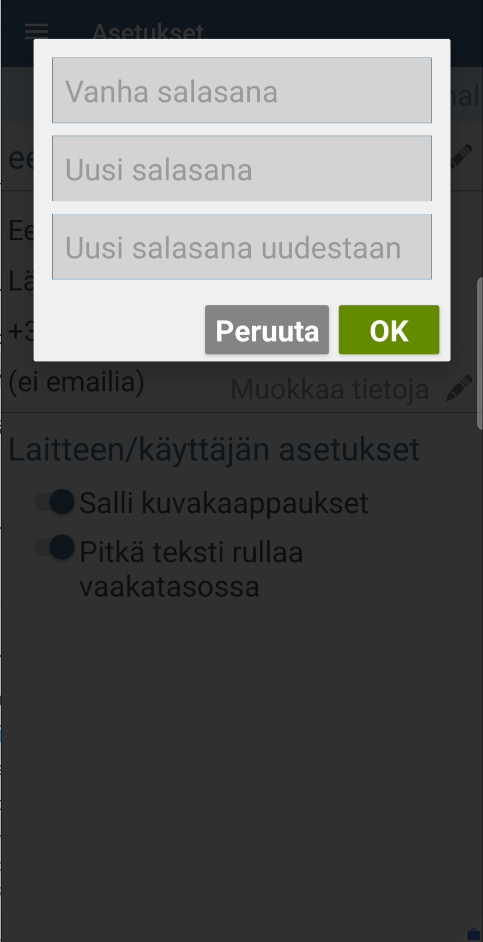Tap the (ei emailia) entry
The image size is (483, 942).
tap(76, 382)
